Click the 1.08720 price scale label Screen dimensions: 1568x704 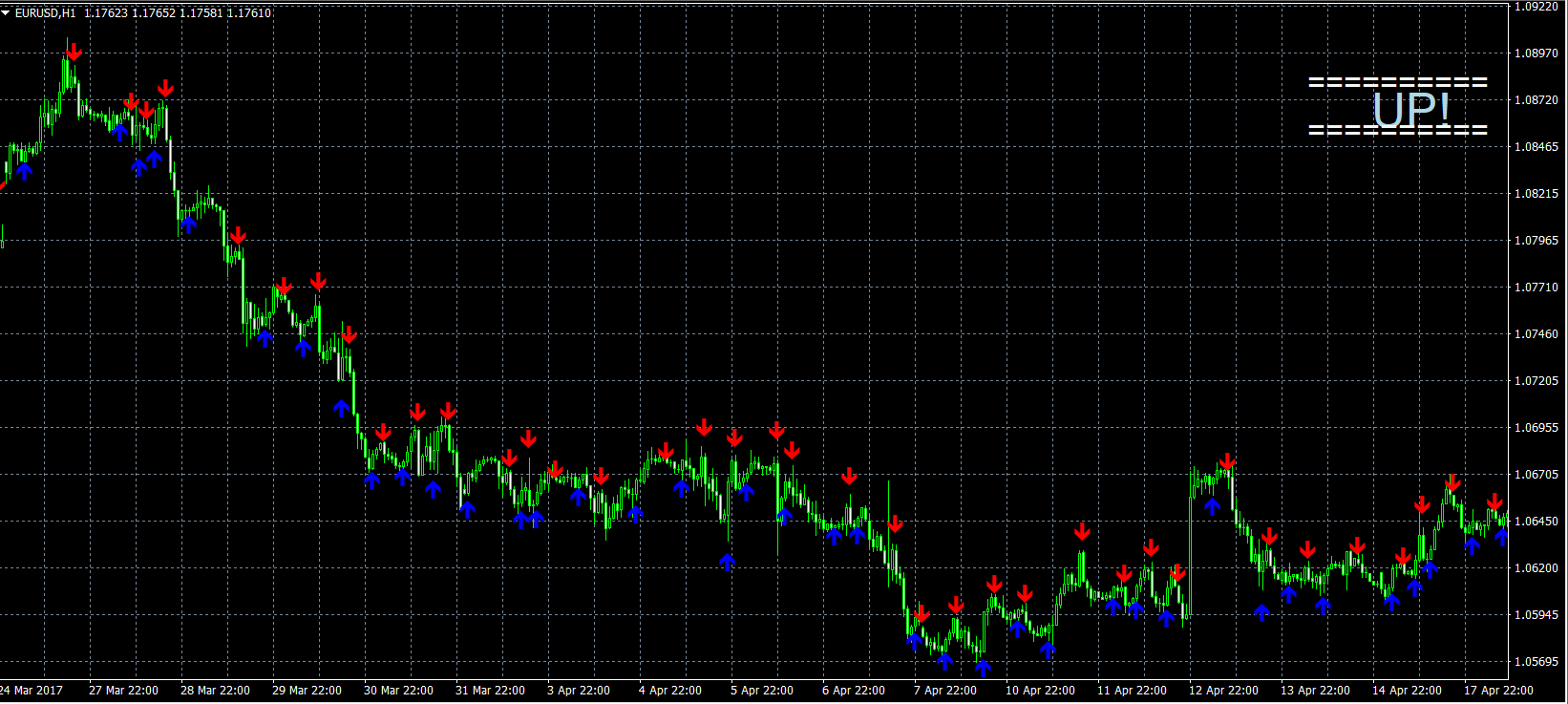point(1536,100)
